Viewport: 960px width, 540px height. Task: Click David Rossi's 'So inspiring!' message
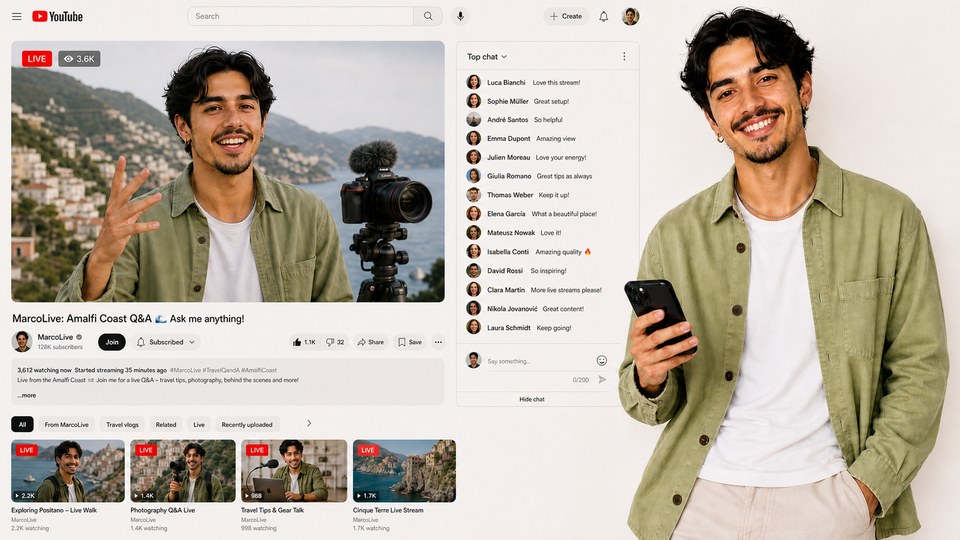pyautogui.click(x=548, y=271)
